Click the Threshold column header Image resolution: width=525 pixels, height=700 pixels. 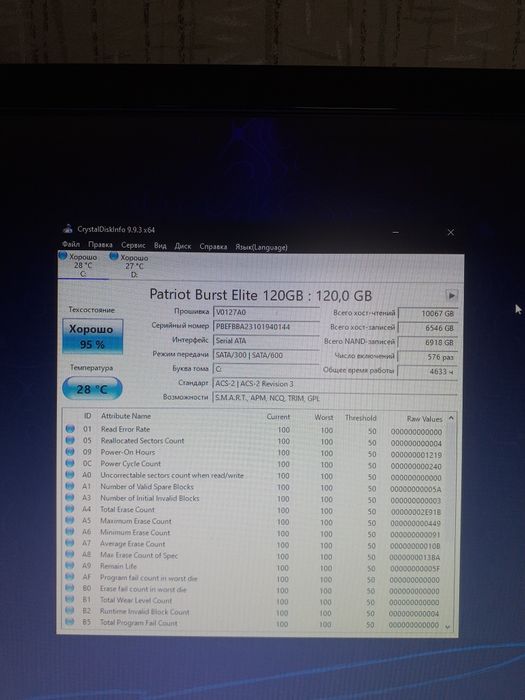coord(360,418)
